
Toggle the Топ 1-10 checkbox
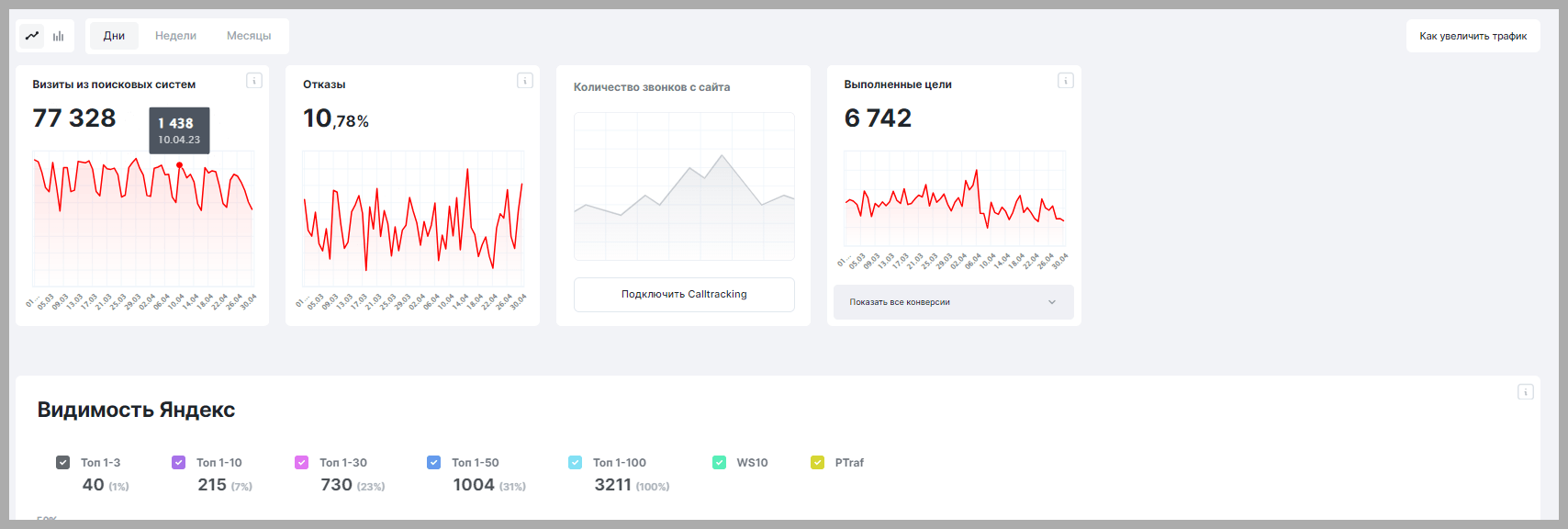178,463
